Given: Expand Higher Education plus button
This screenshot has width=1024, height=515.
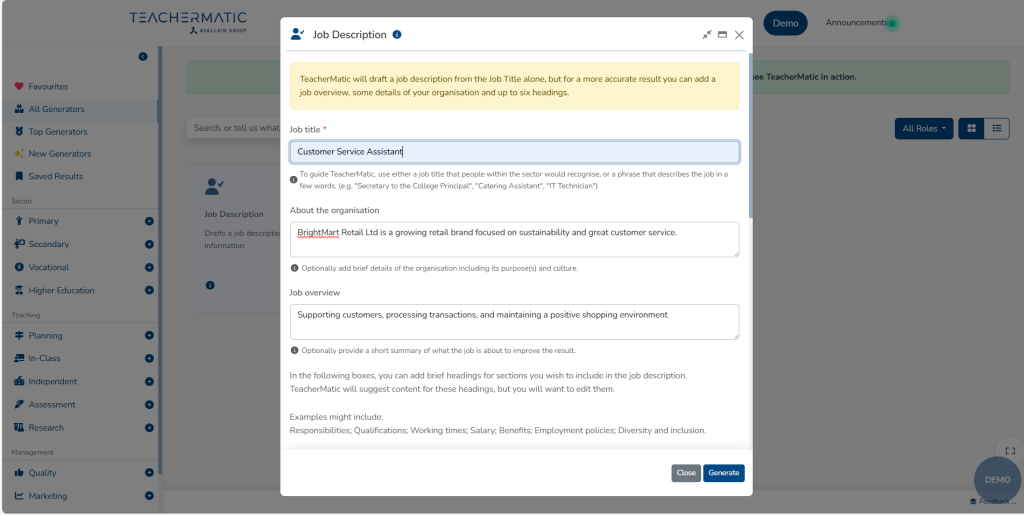Looking at the screenshot, I should [149, 290].
